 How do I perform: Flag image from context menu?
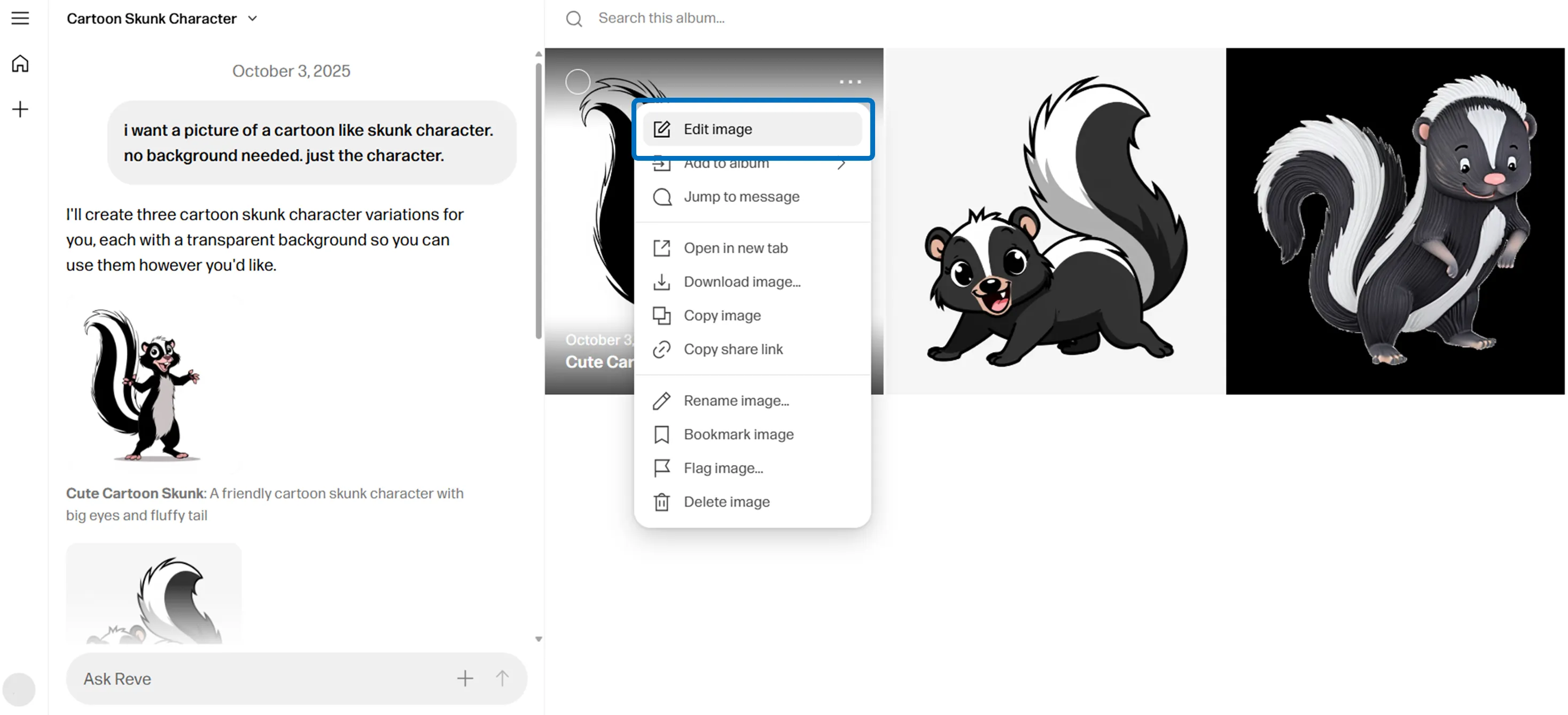coord(723,468)
